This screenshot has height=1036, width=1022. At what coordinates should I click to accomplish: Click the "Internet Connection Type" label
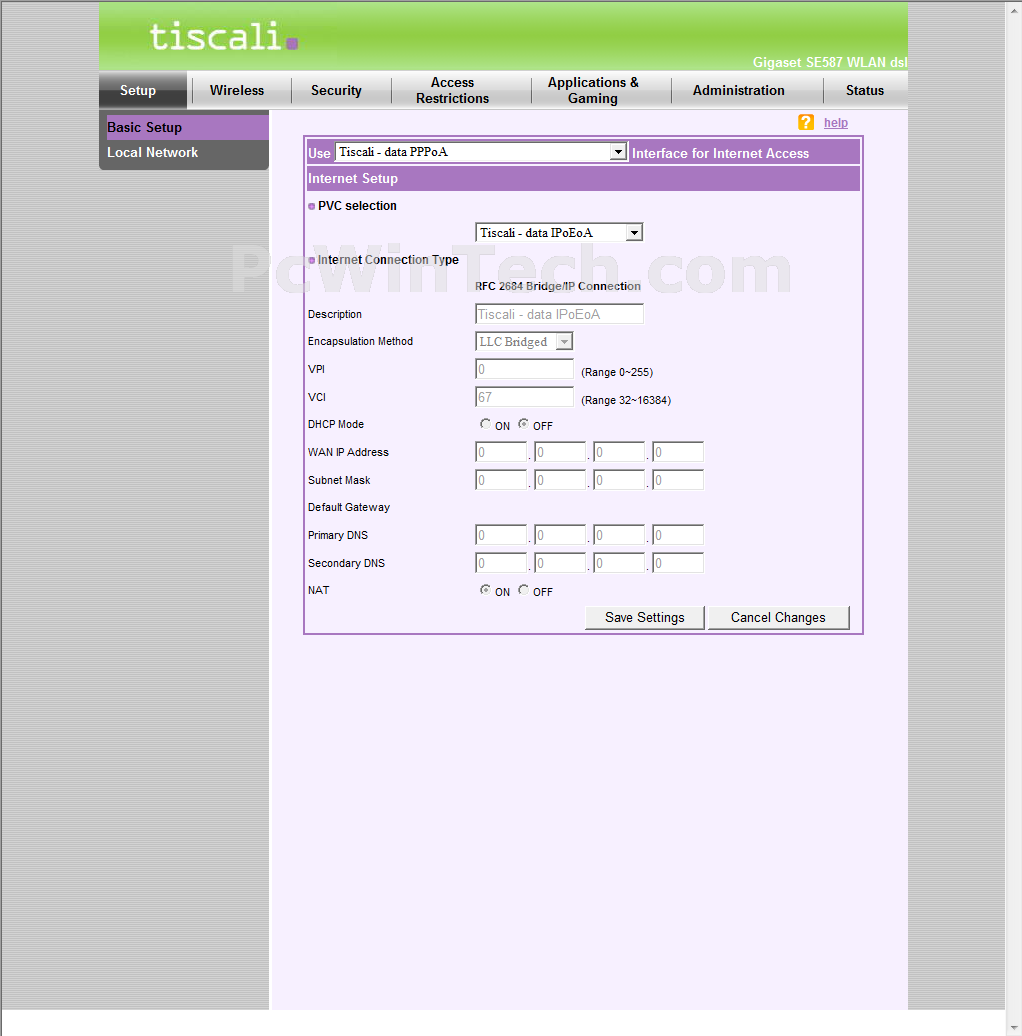[x=388, y=260]
